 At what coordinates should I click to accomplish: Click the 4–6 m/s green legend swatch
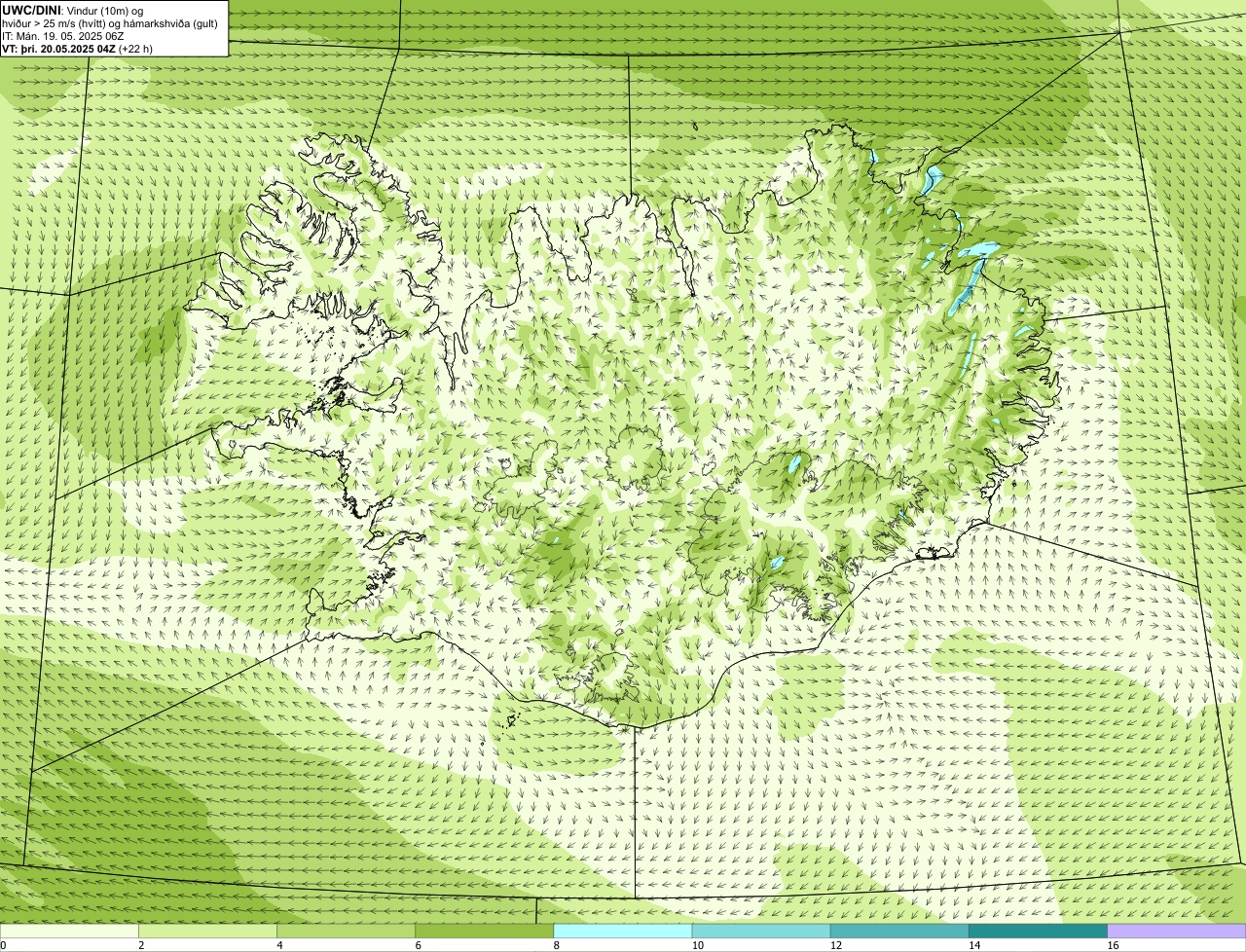coord(346,931)
